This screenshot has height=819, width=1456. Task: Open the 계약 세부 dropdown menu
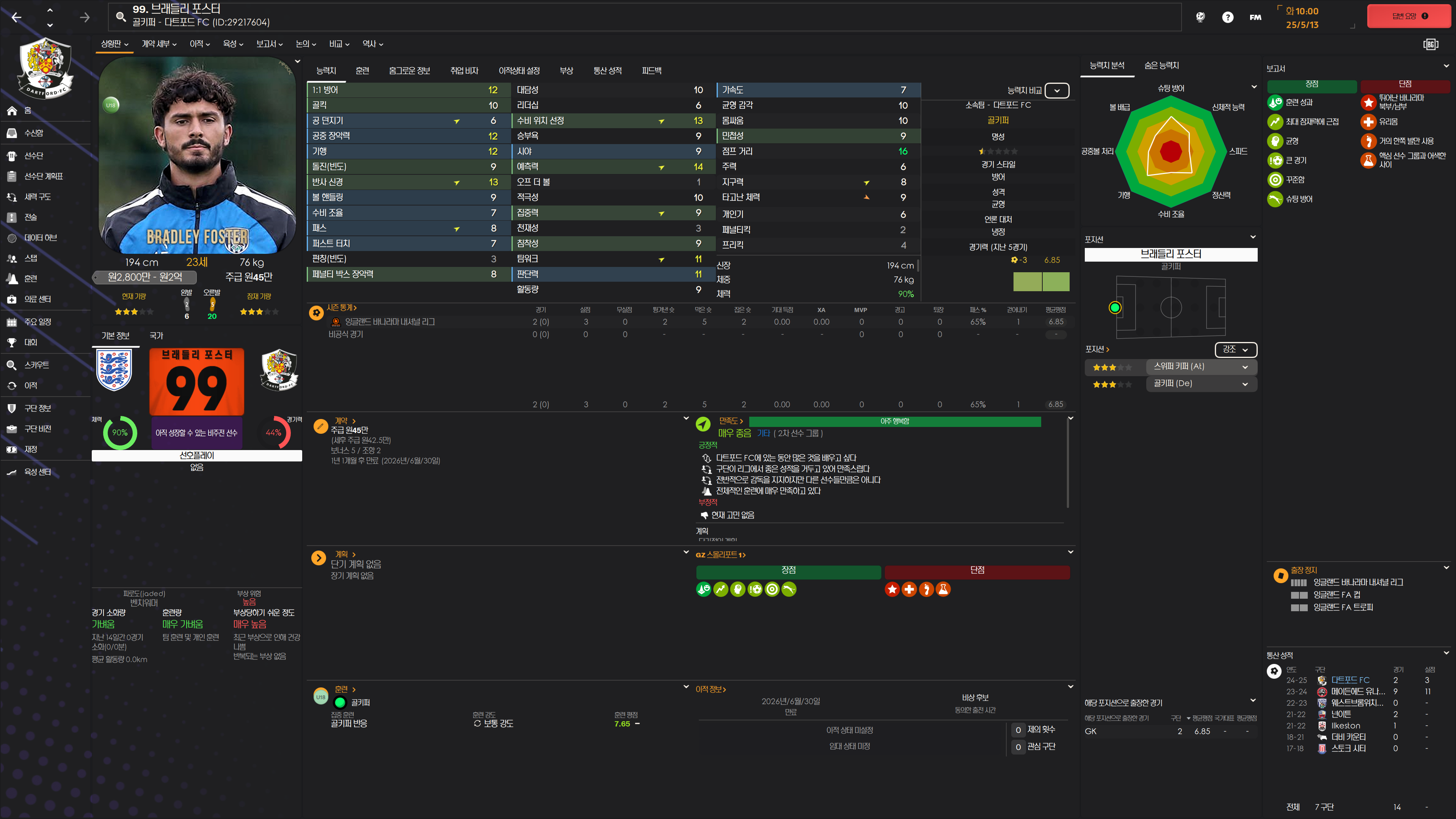pyautogui.click(x=159, y=44)
